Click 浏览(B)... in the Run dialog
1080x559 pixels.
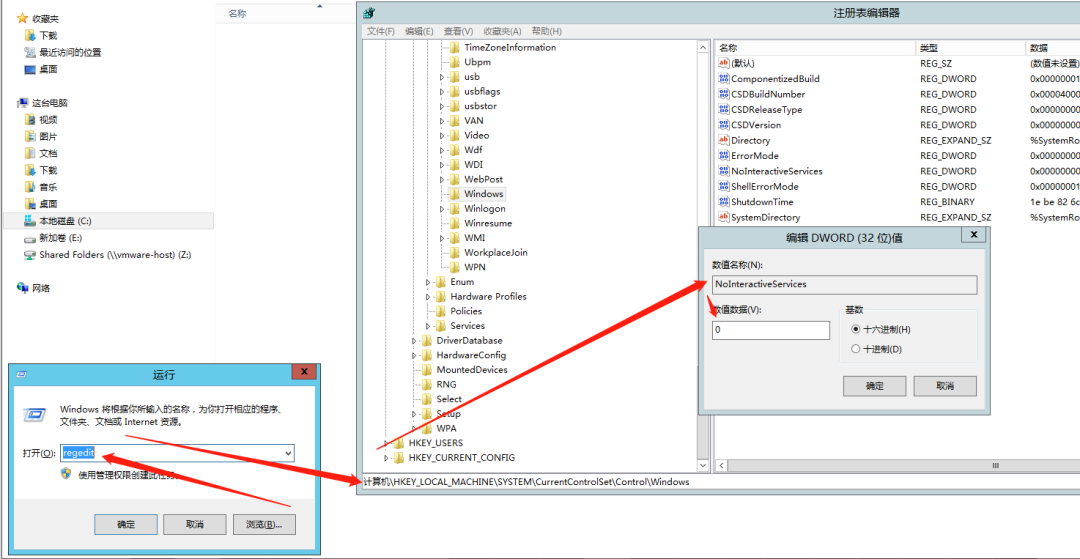point(264,525)
